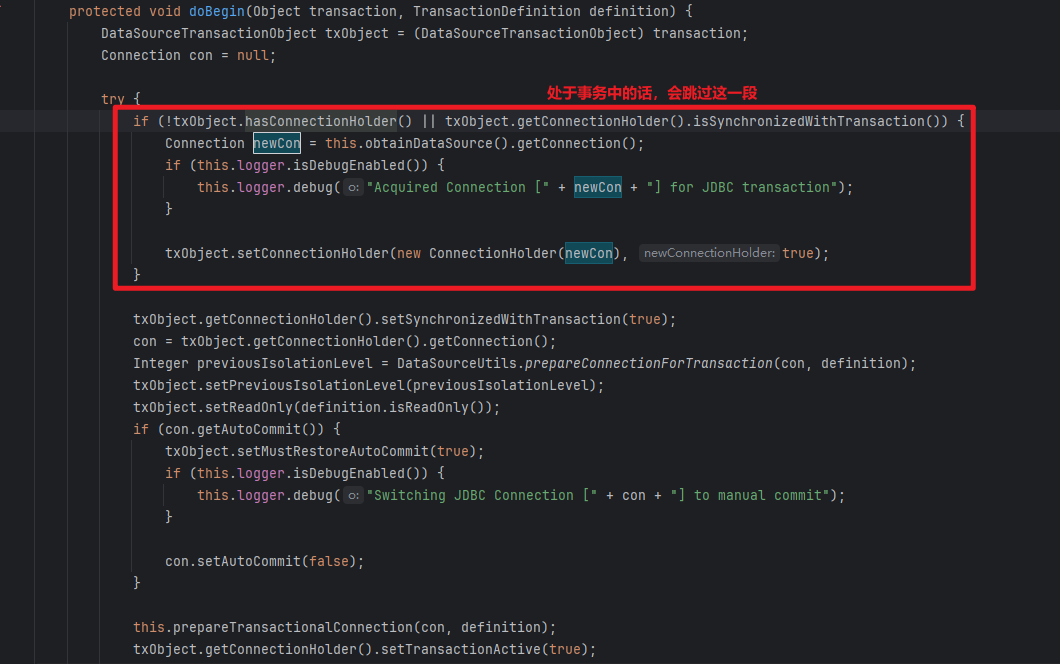Viewport: 1060px width, 664px height.
Task: Click the try keyword
Action: coord(113,99)
